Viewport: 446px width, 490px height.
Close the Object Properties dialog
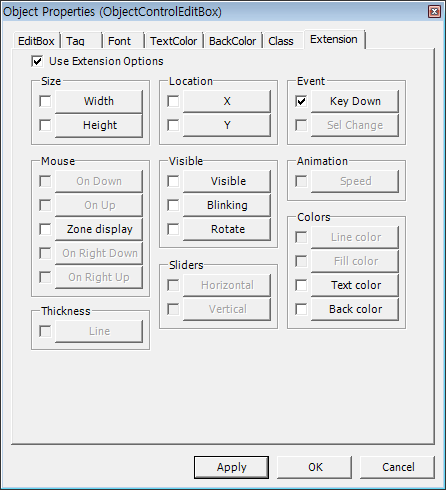tap(434, 12)
